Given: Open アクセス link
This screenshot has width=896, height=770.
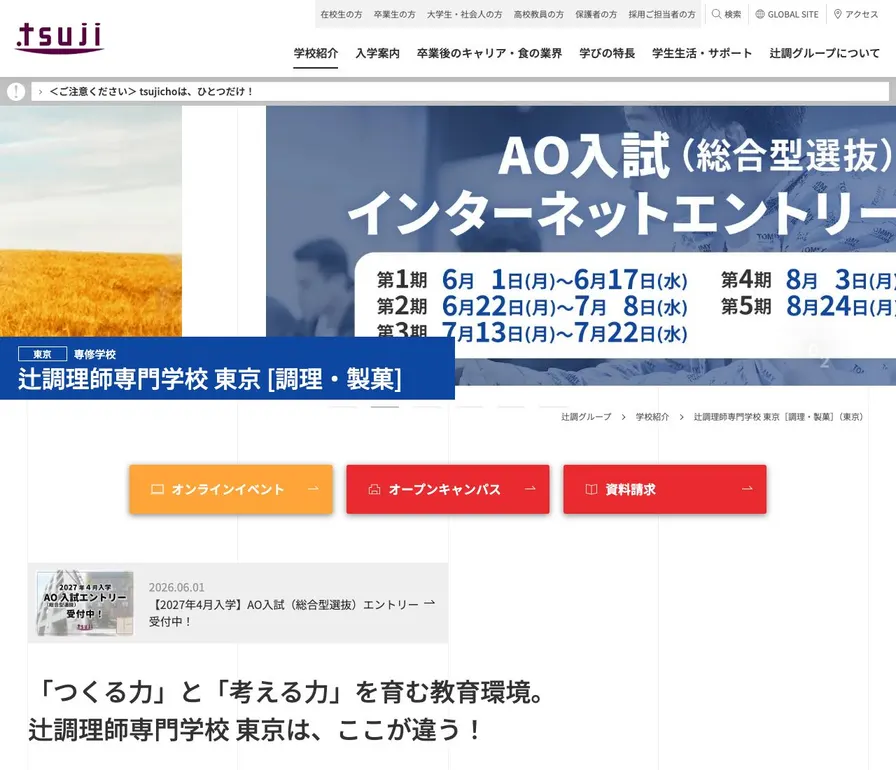Looking at the screenshot, I should coord(855,14).
